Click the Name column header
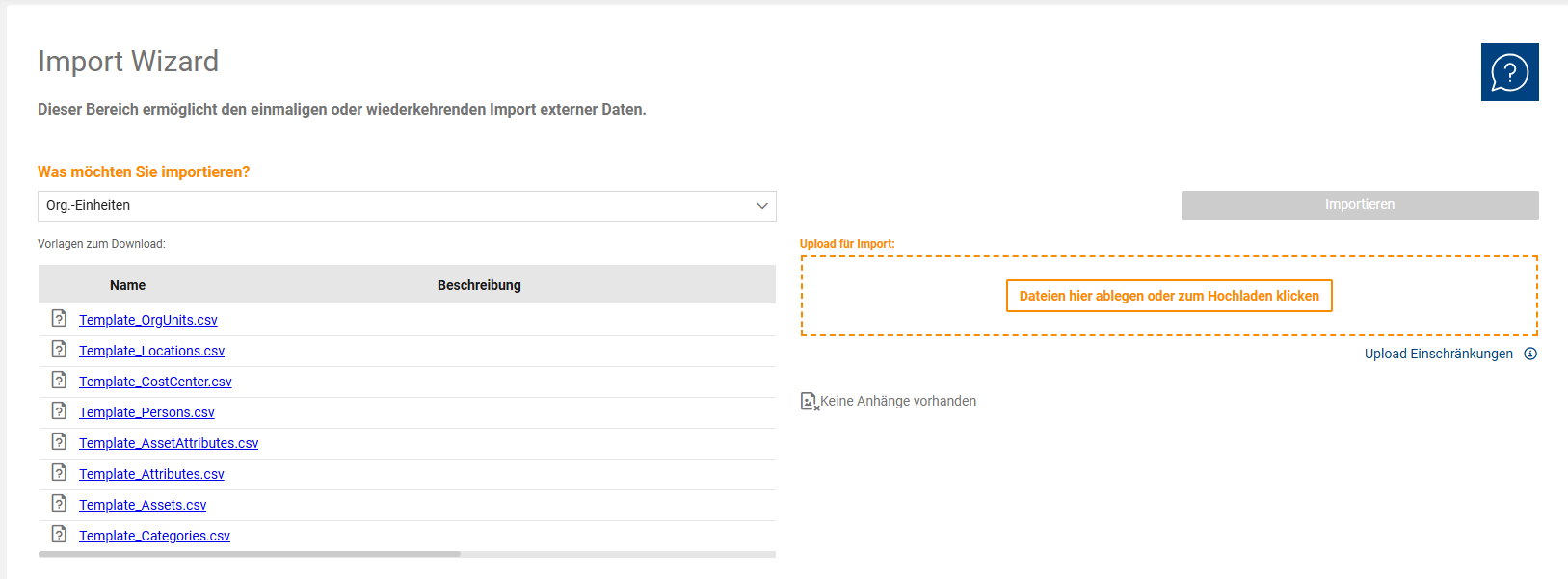1568x579 pixels. point(127,285)
